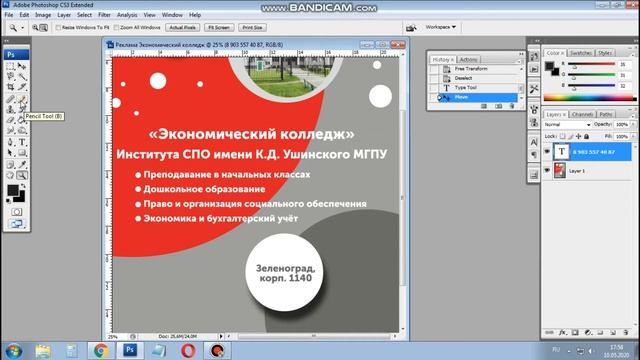The image size is (640, 360).
Task: Select the Lasso tool
Action: click(x=10, y=76)
